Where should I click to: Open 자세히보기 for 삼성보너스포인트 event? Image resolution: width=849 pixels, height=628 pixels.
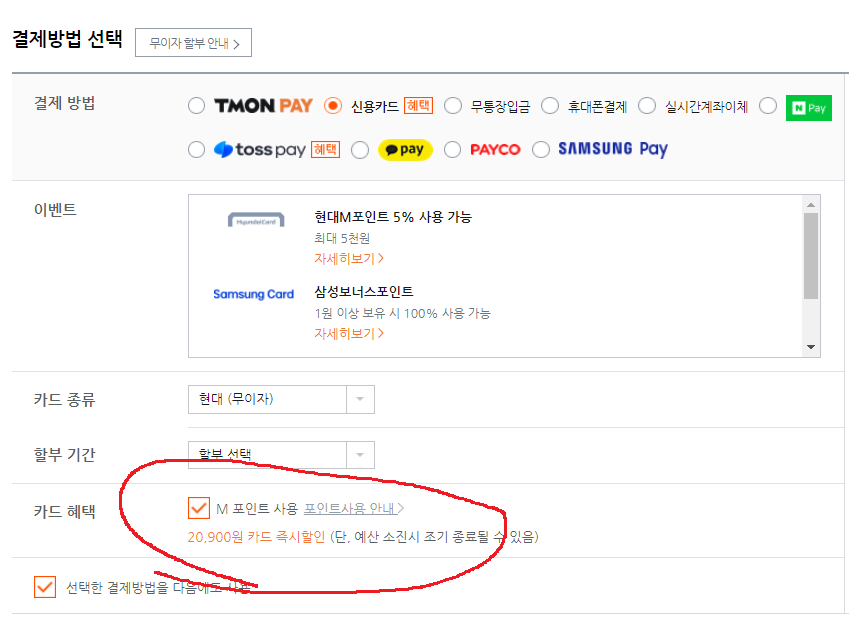349,333
